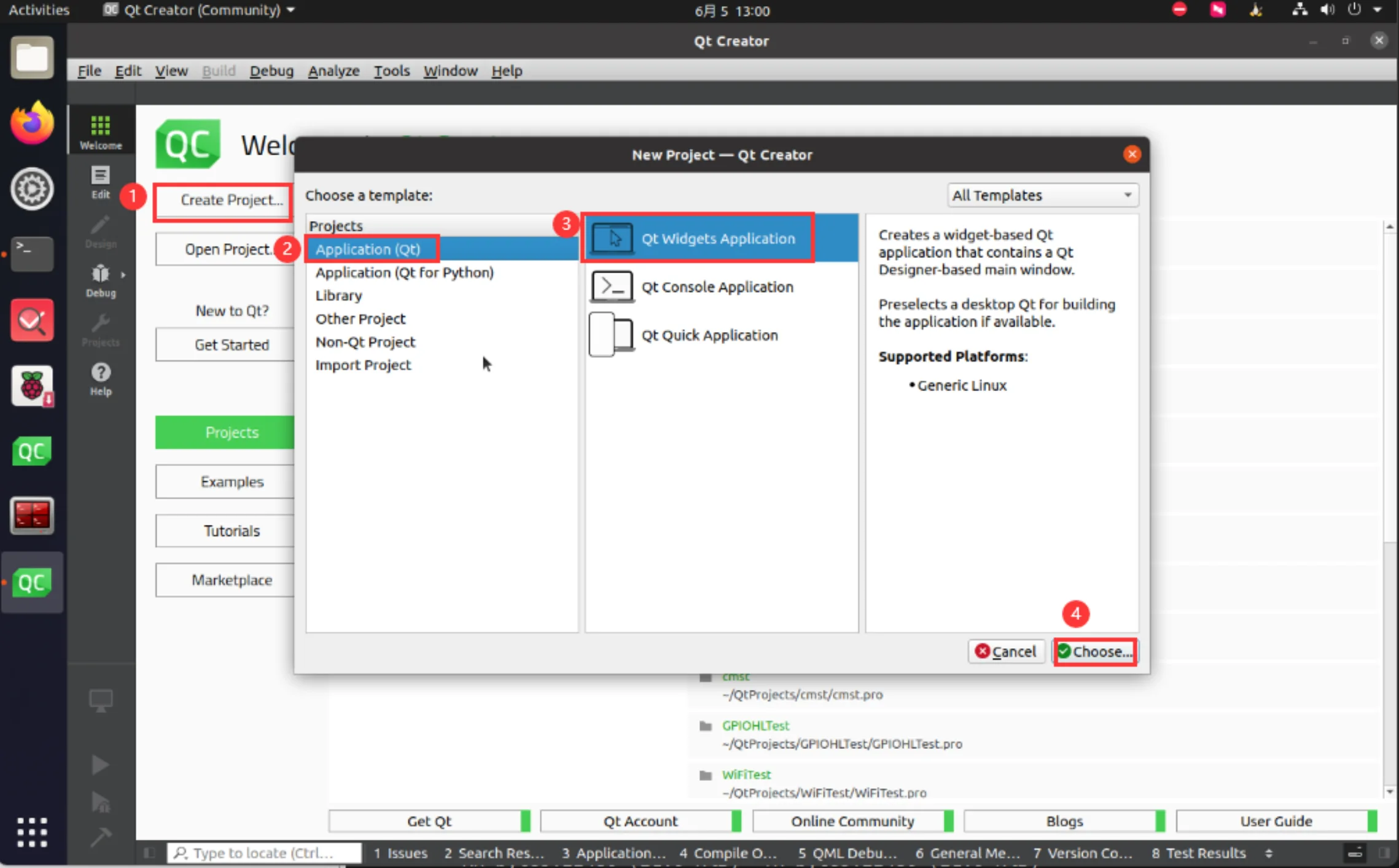This screenshot has height=868, width=1399.
Task: Select the Library category
Action: click(442, 296)
